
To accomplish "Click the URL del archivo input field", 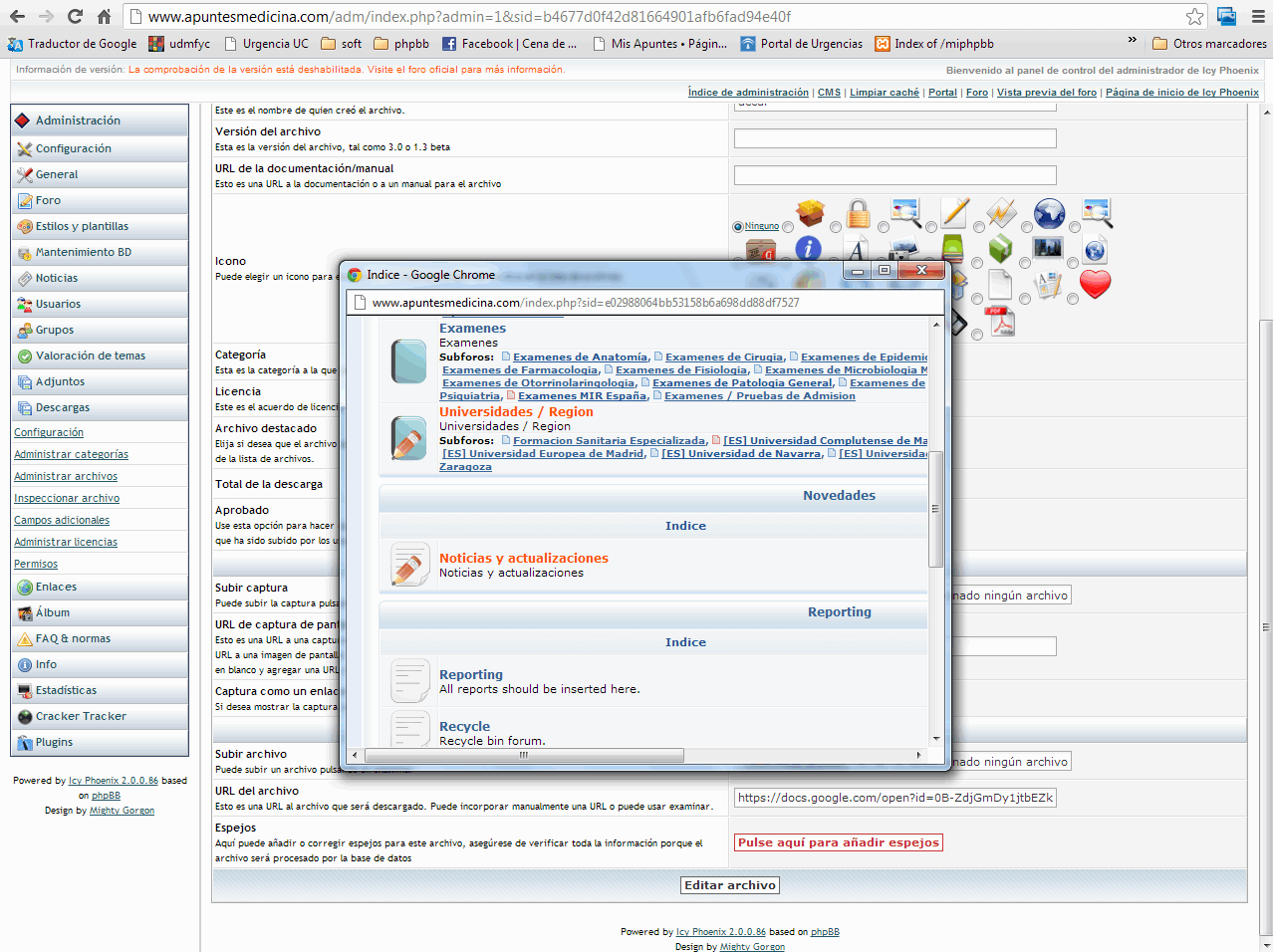I will point(894,798).
